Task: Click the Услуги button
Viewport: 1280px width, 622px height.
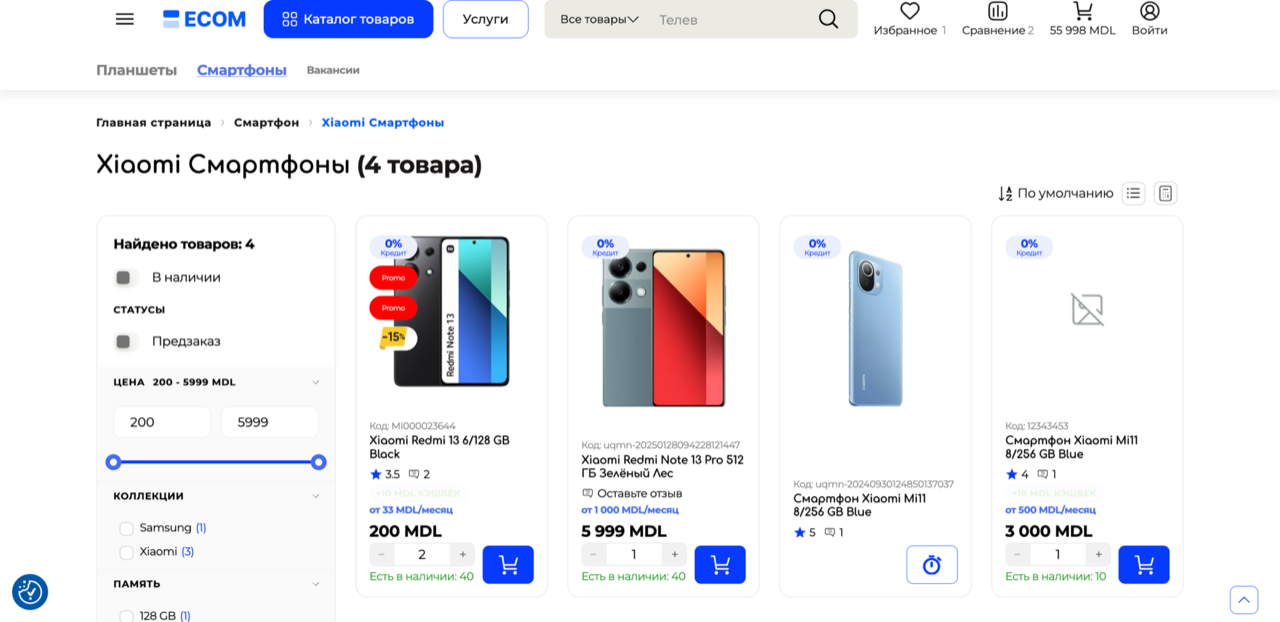Action: [x=486, y=19]
